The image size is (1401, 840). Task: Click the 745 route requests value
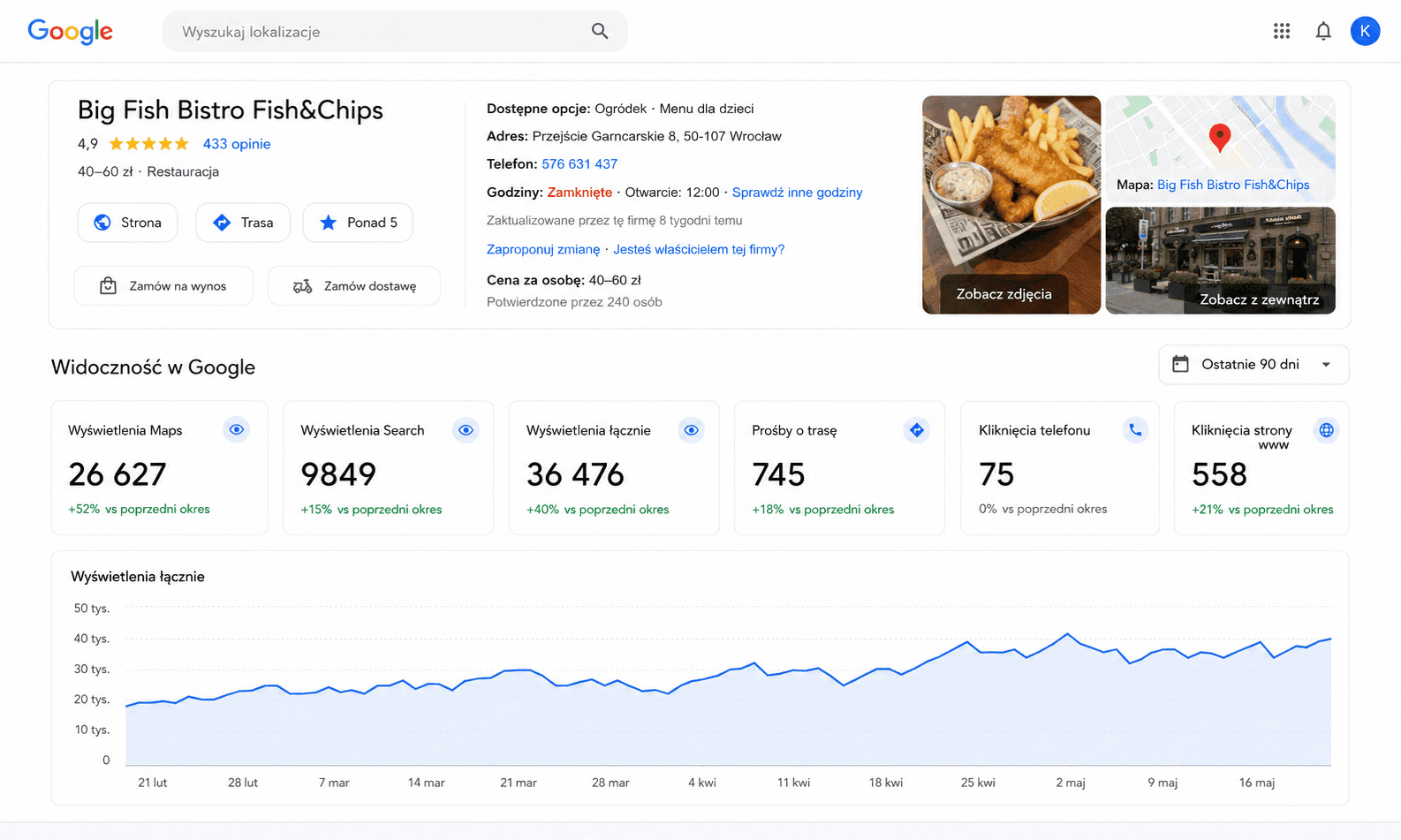778,474
